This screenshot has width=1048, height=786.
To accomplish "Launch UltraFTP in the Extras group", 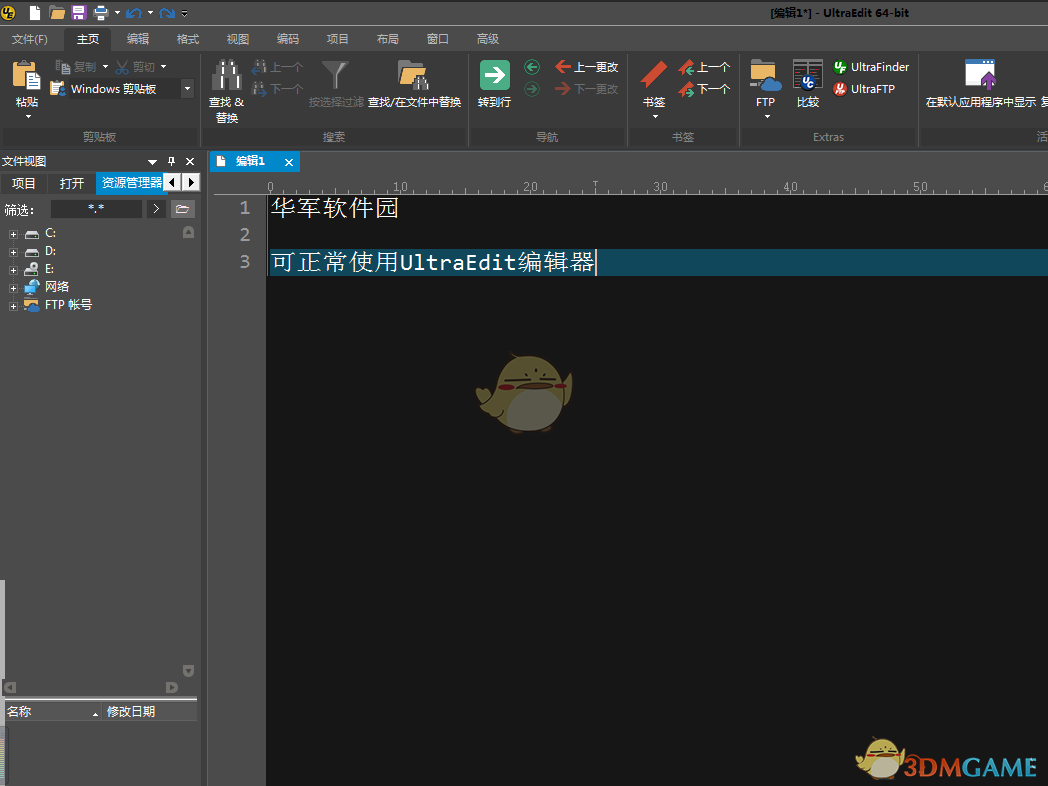I will (x=866, y=88).
